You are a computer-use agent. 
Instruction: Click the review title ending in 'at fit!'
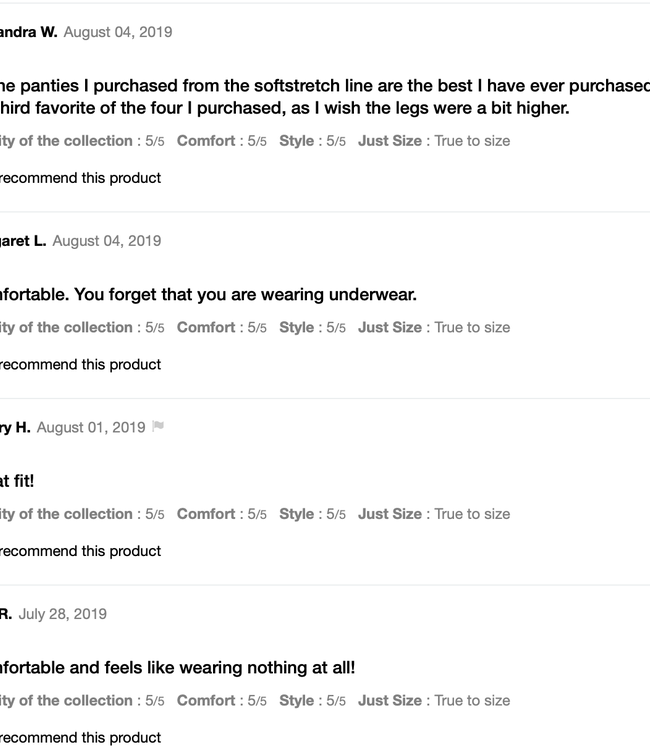pos(17,481)
